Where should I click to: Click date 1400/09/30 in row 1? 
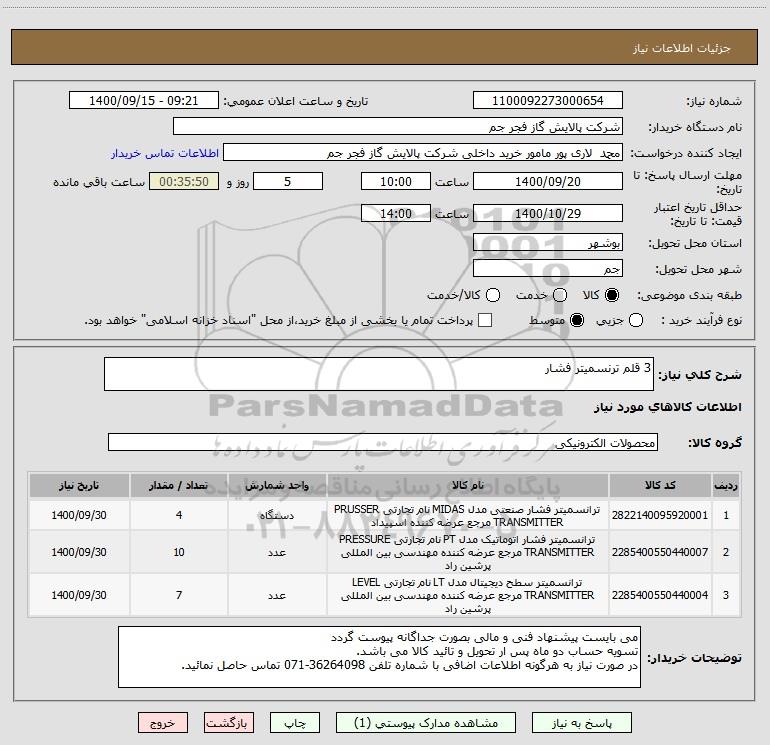(79, 515)
